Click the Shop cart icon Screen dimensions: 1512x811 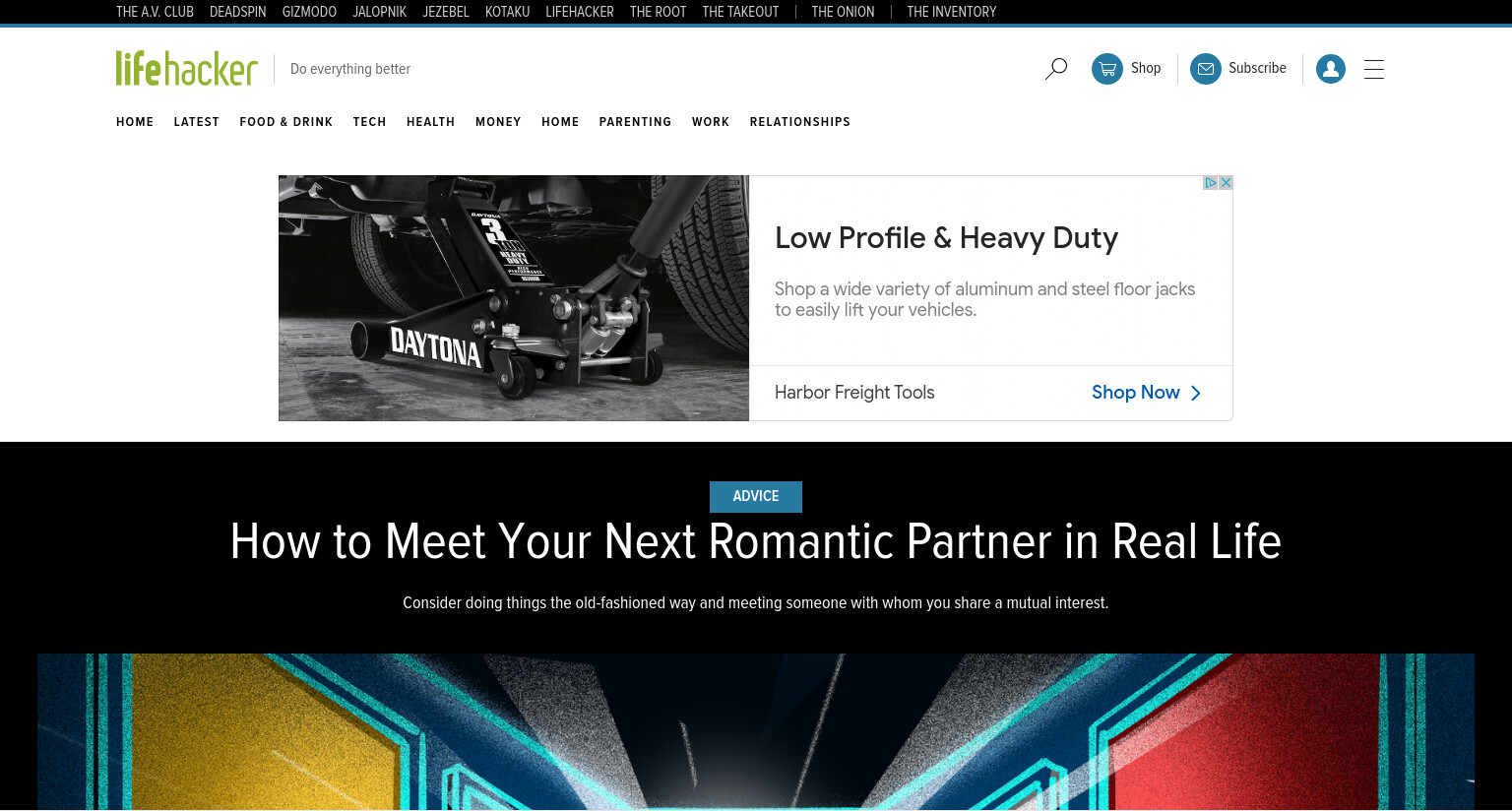pos(1107,69)
